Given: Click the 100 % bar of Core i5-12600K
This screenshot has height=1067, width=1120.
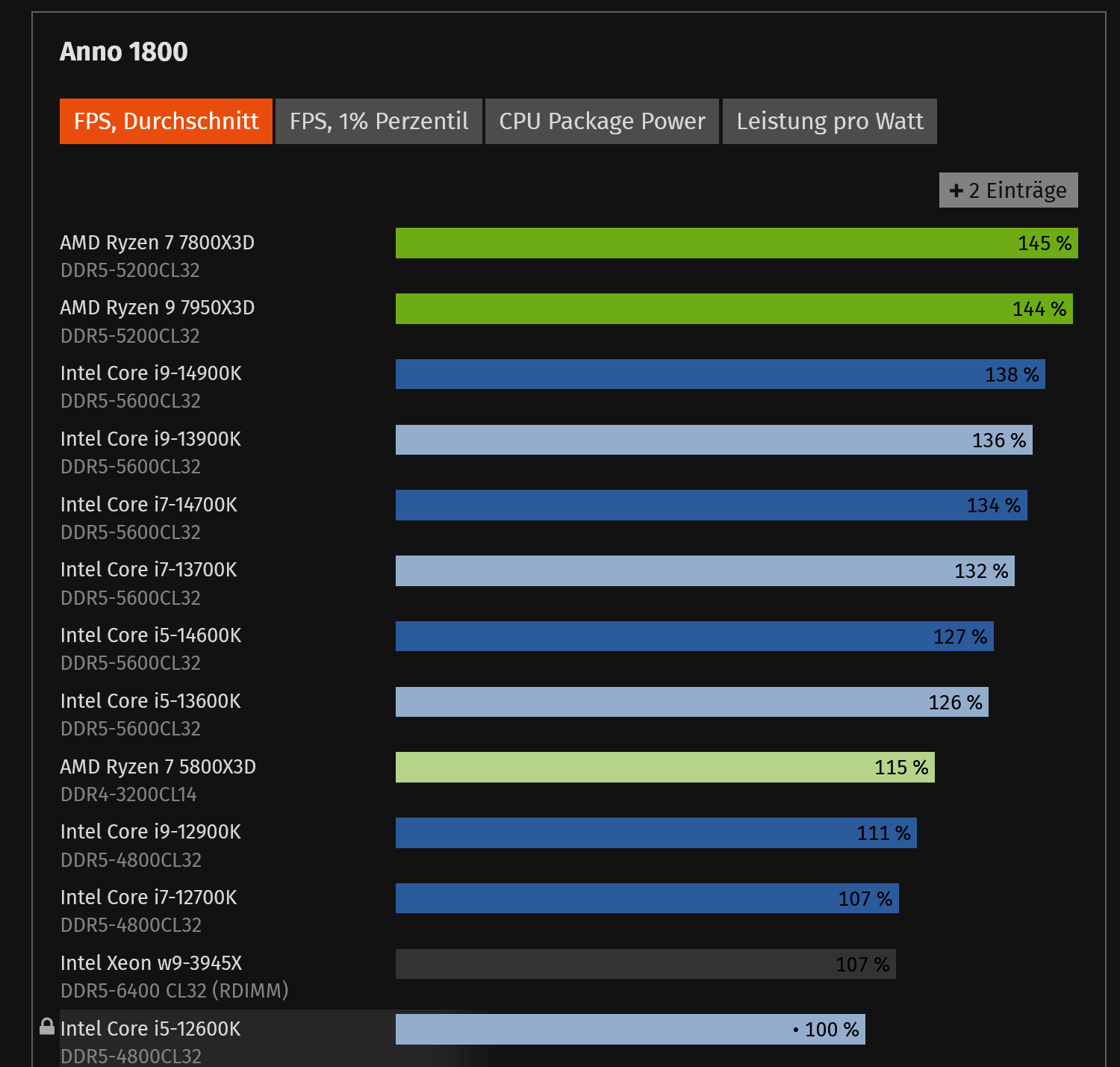Looking at the screenshot, I should point(630,1030).
